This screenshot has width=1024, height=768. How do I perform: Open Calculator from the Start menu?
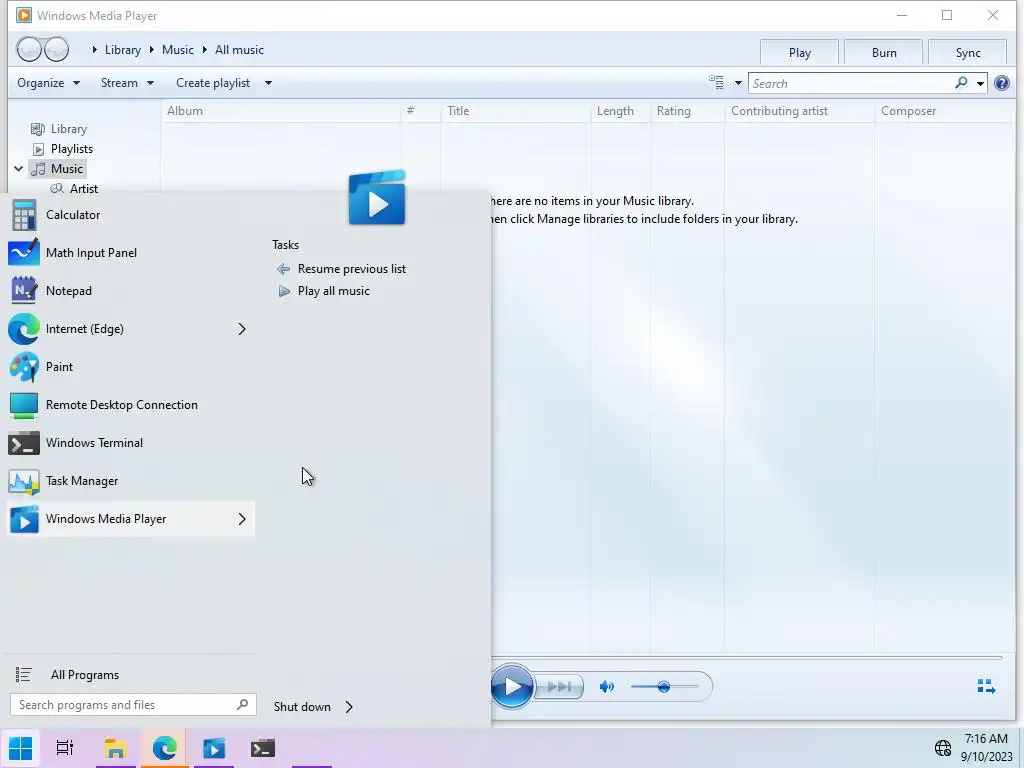click(130, 215)
